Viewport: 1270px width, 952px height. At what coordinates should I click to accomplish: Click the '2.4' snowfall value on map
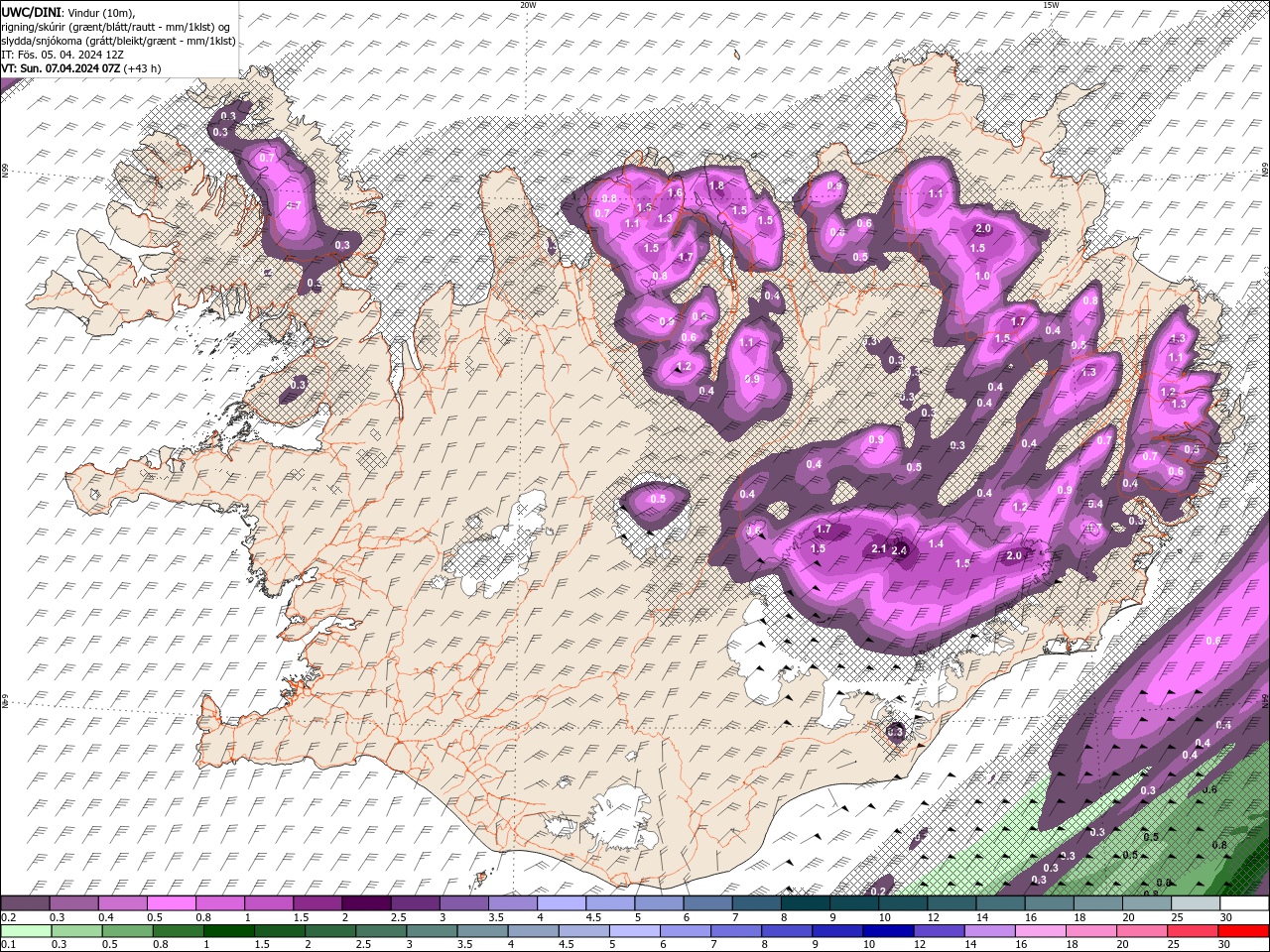(900, 550)
